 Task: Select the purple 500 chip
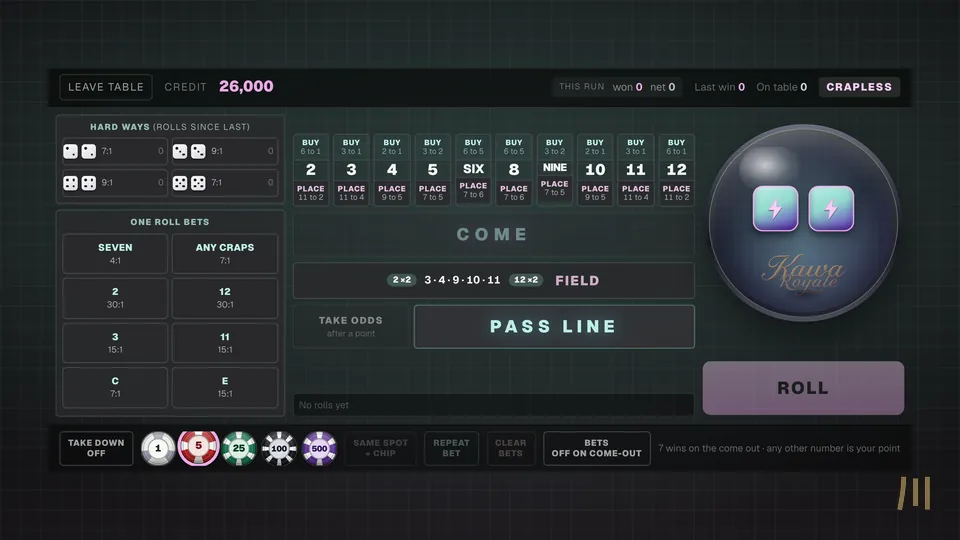(319, 448)
